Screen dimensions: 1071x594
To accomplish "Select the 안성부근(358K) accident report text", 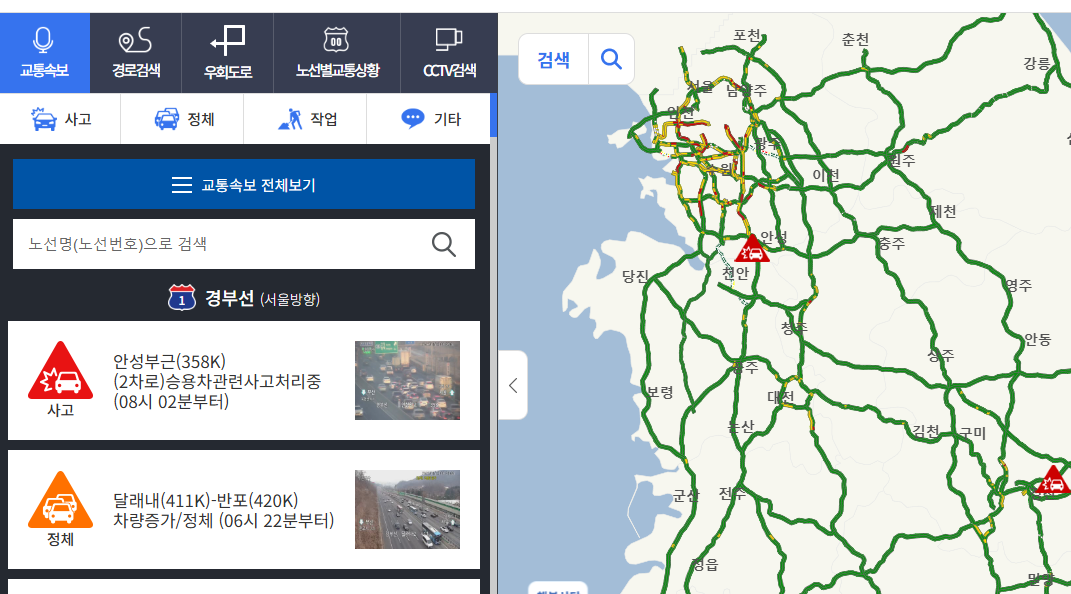I will click(x=217, y=381).
